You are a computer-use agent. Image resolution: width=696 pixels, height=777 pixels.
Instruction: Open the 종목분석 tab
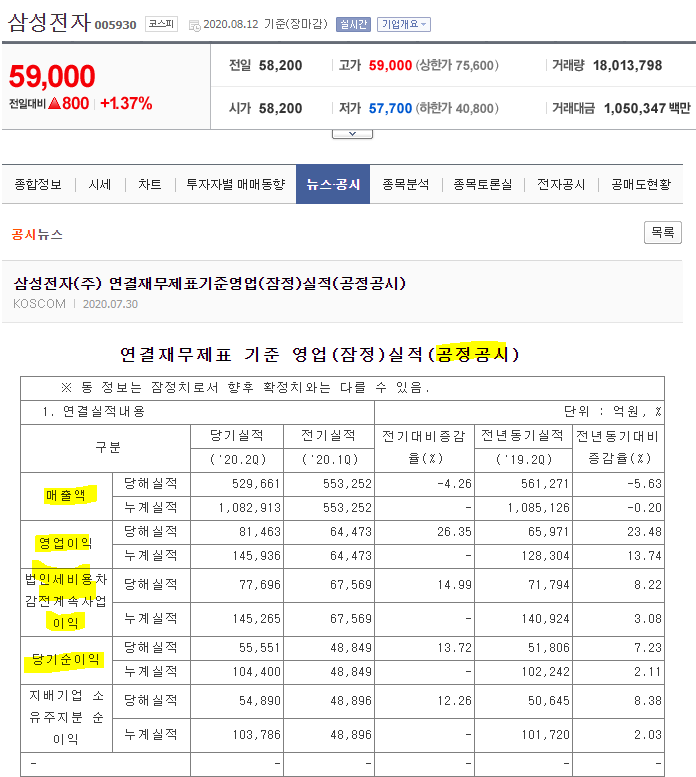406,184
